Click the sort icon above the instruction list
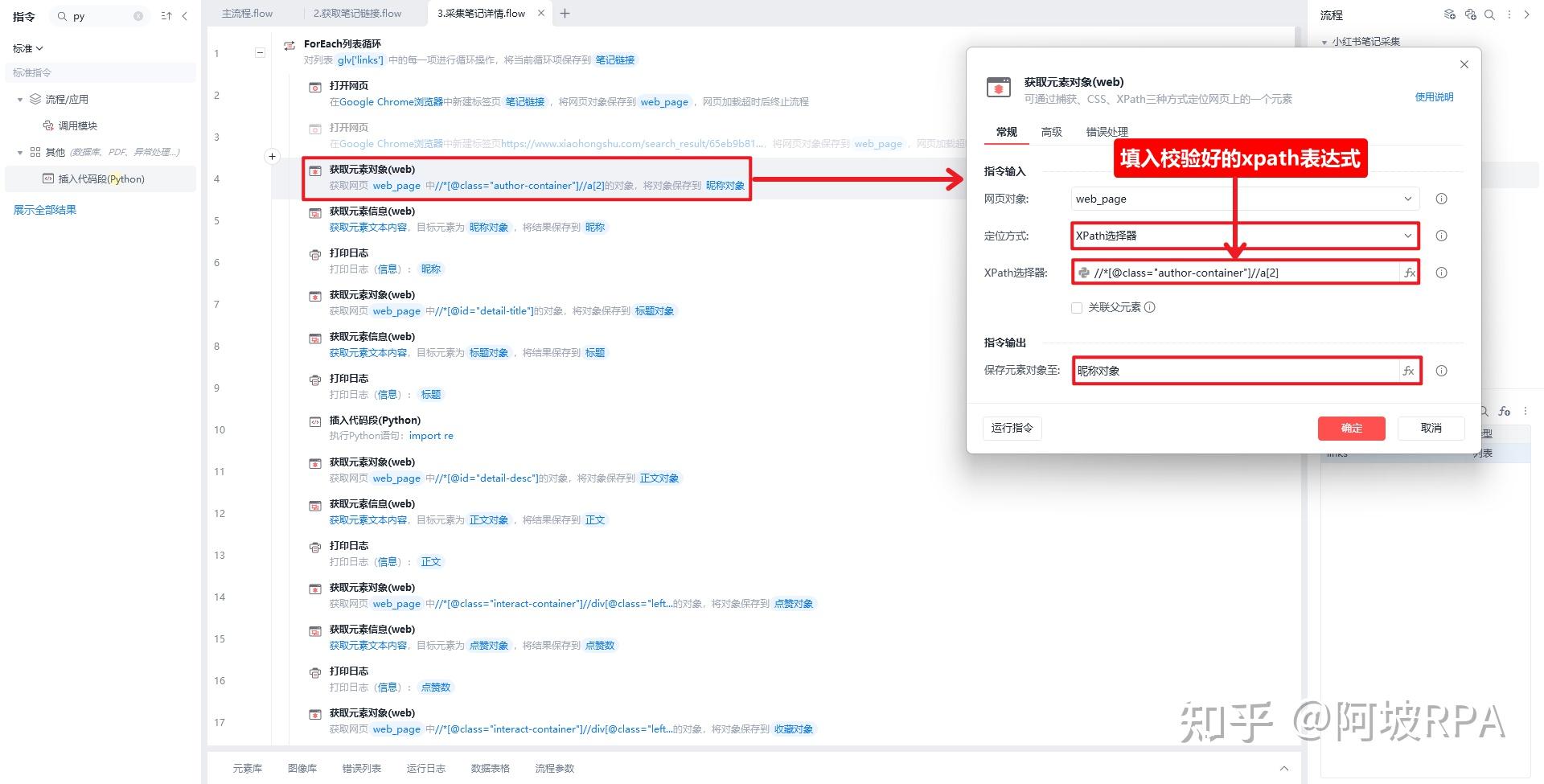 (166, 16)
